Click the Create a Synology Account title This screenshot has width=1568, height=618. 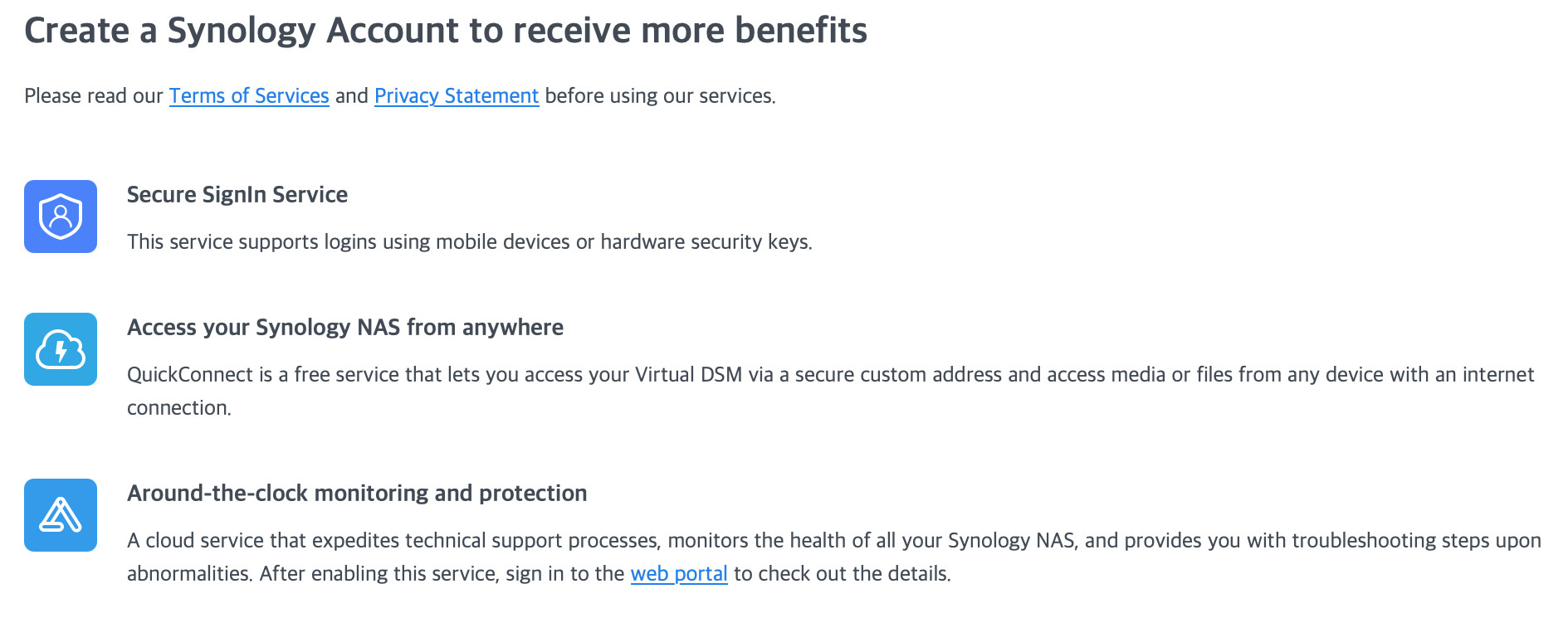445,31
